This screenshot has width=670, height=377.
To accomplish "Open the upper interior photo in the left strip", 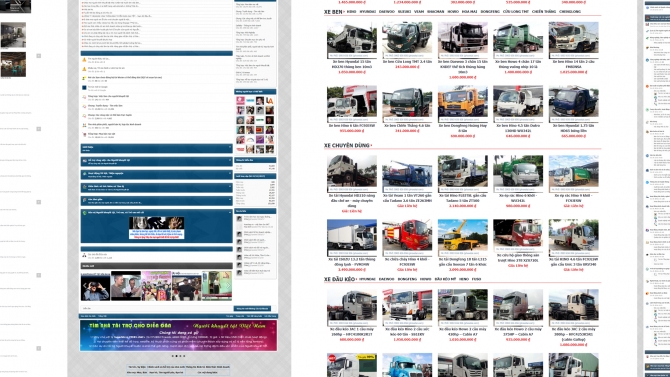I will (13, 35).
